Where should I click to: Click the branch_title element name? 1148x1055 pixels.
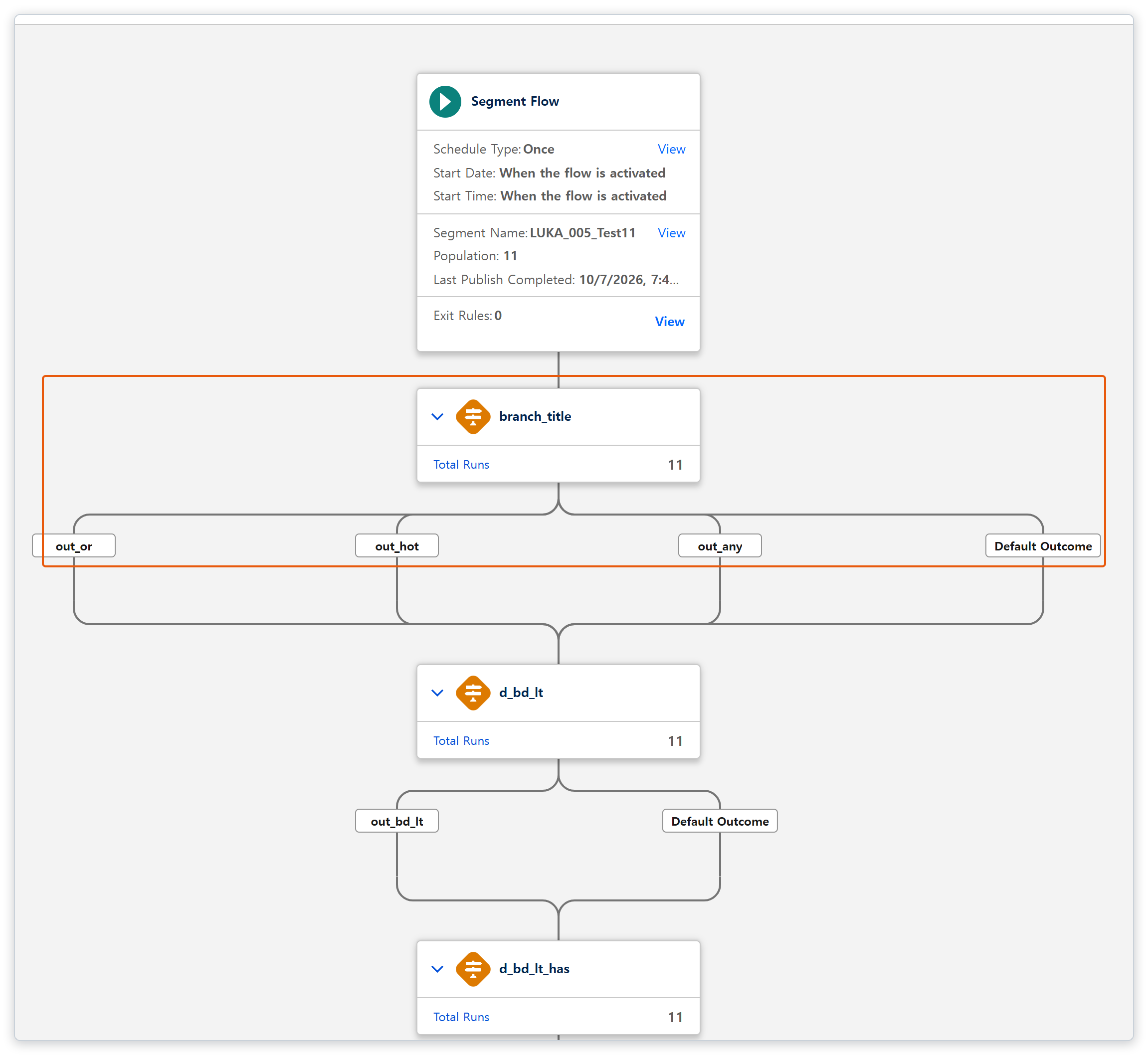(x=535, y=417)
